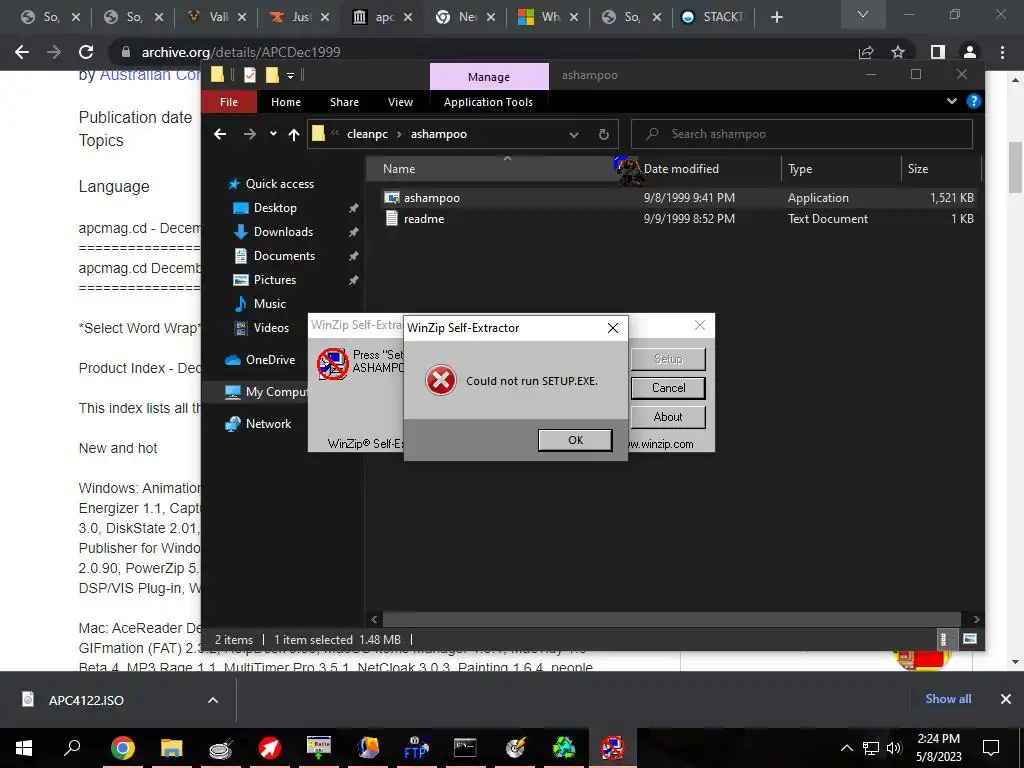This screenshot has width=1024, height=768.
Task: Open Videos in the navigation pane
Action: tap(271, 328)
